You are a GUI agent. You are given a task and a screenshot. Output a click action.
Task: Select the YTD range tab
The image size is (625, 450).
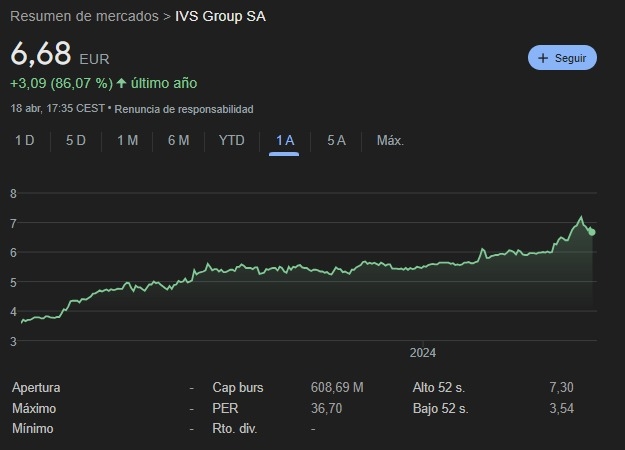pos(231,141)
